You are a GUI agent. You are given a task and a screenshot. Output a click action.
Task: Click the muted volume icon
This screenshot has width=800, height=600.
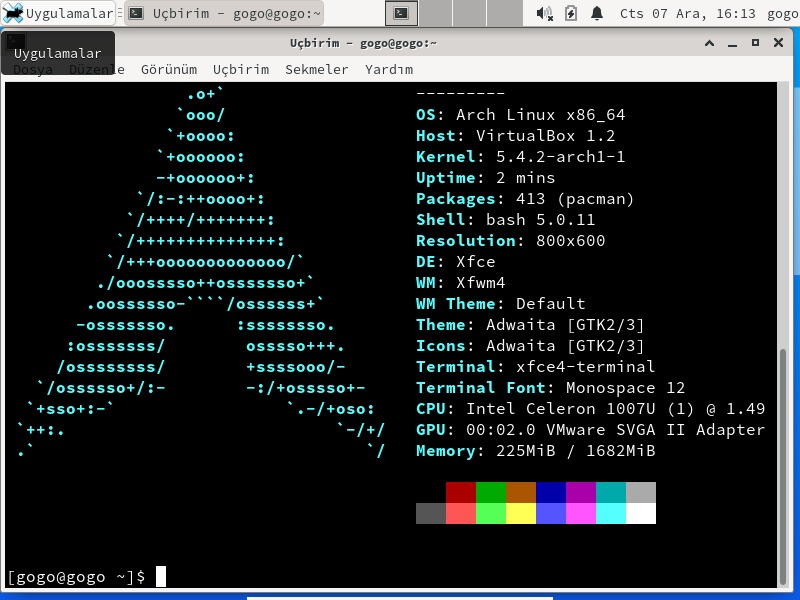[x=544, y=13]
